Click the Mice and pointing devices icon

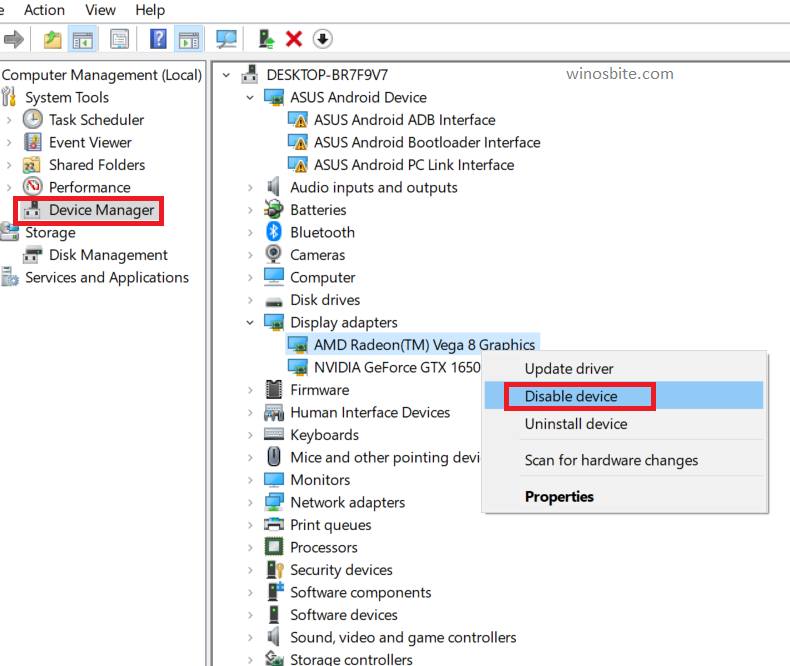(x=274, y=457)
